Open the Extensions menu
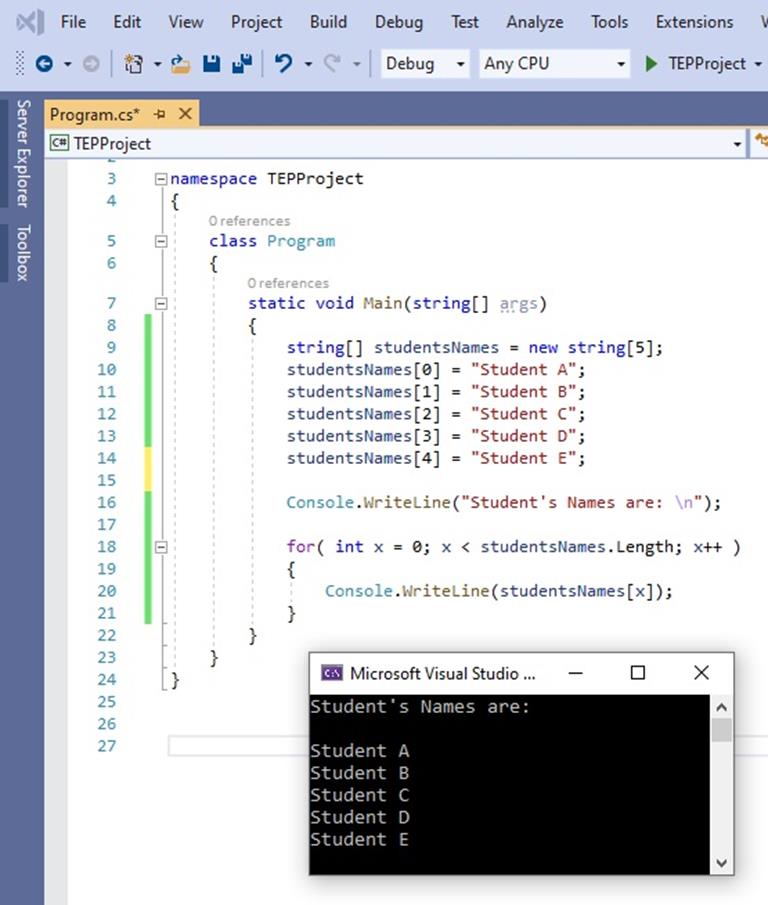 click(694, 22)
